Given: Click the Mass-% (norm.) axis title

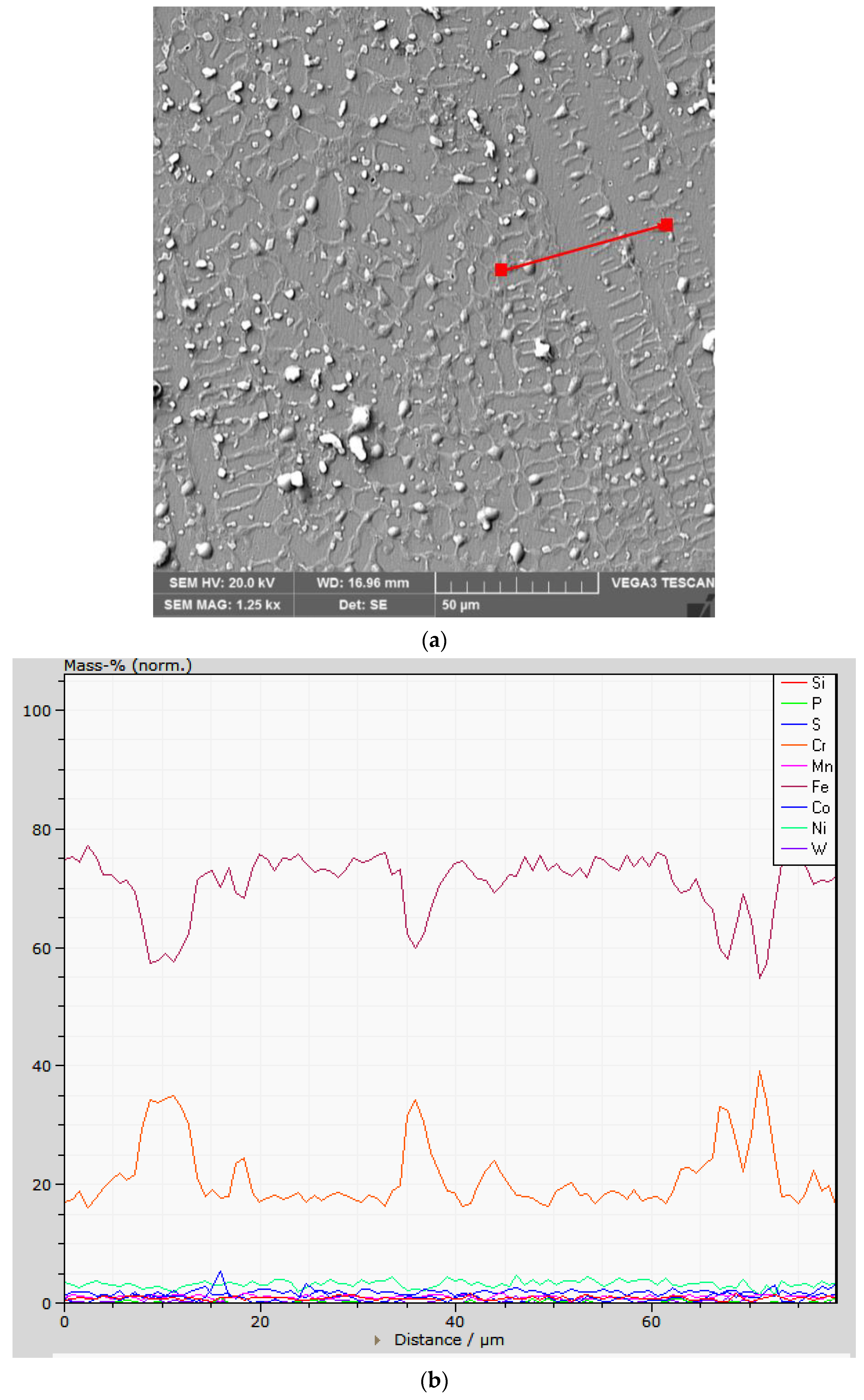Looking at the screenshot, I should [128, 666].
